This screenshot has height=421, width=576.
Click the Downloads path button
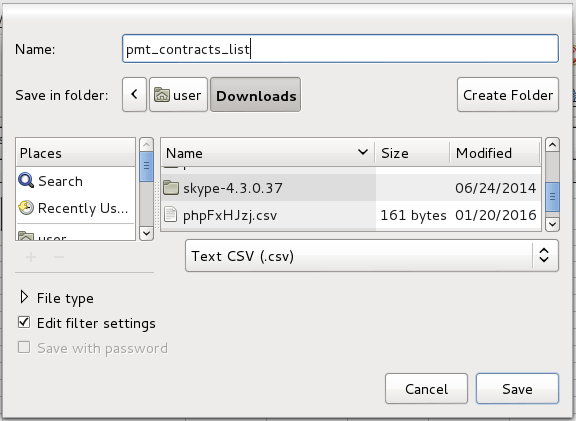[256, 95]
